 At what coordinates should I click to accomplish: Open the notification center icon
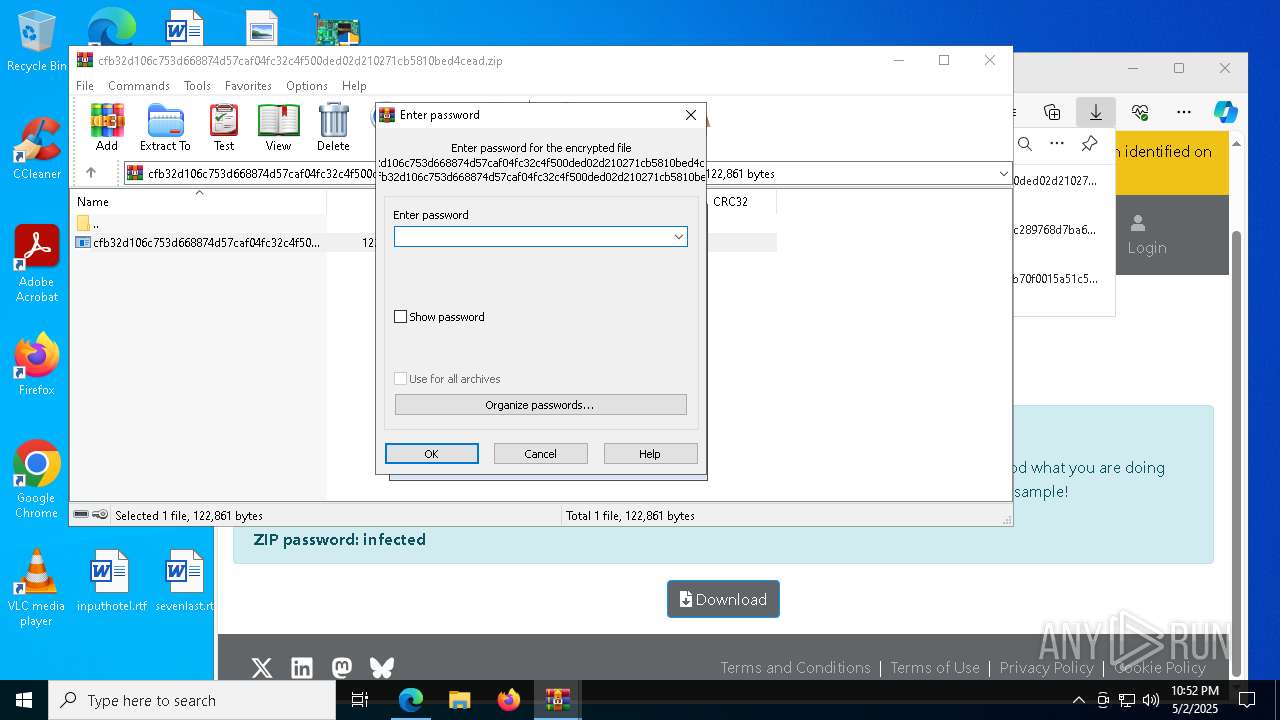1247,700
